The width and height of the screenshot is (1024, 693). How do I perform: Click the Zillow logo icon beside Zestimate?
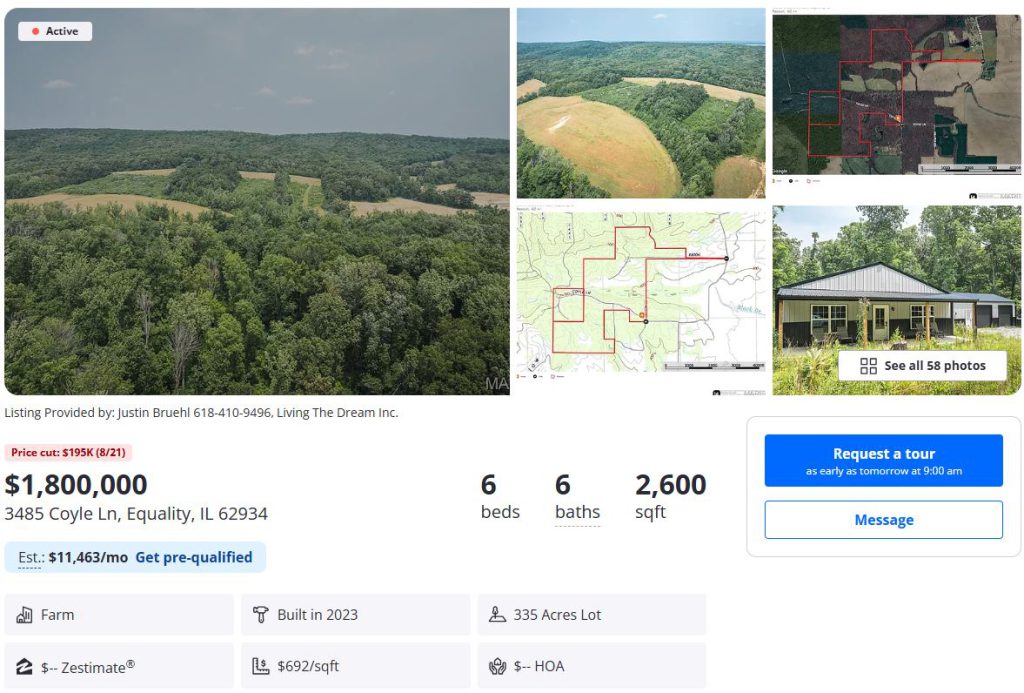(x=25, y=666)
